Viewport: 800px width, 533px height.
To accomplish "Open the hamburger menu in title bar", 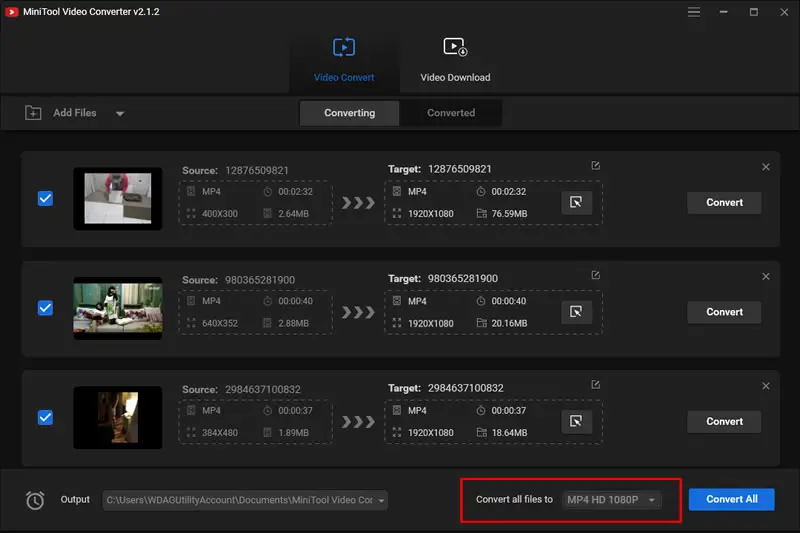I will 693,12.
